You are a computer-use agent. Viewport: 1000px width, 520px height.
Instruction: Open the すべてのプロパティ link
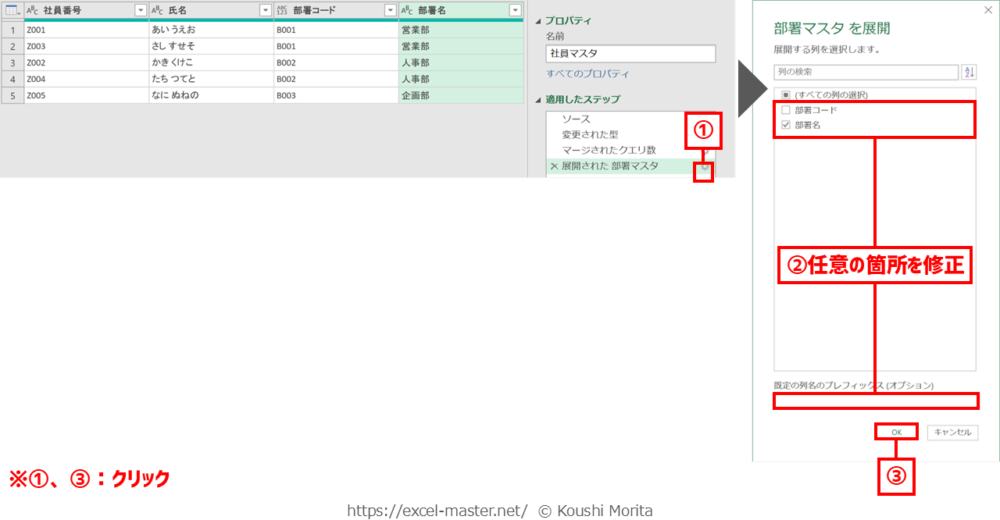(588, 74)
